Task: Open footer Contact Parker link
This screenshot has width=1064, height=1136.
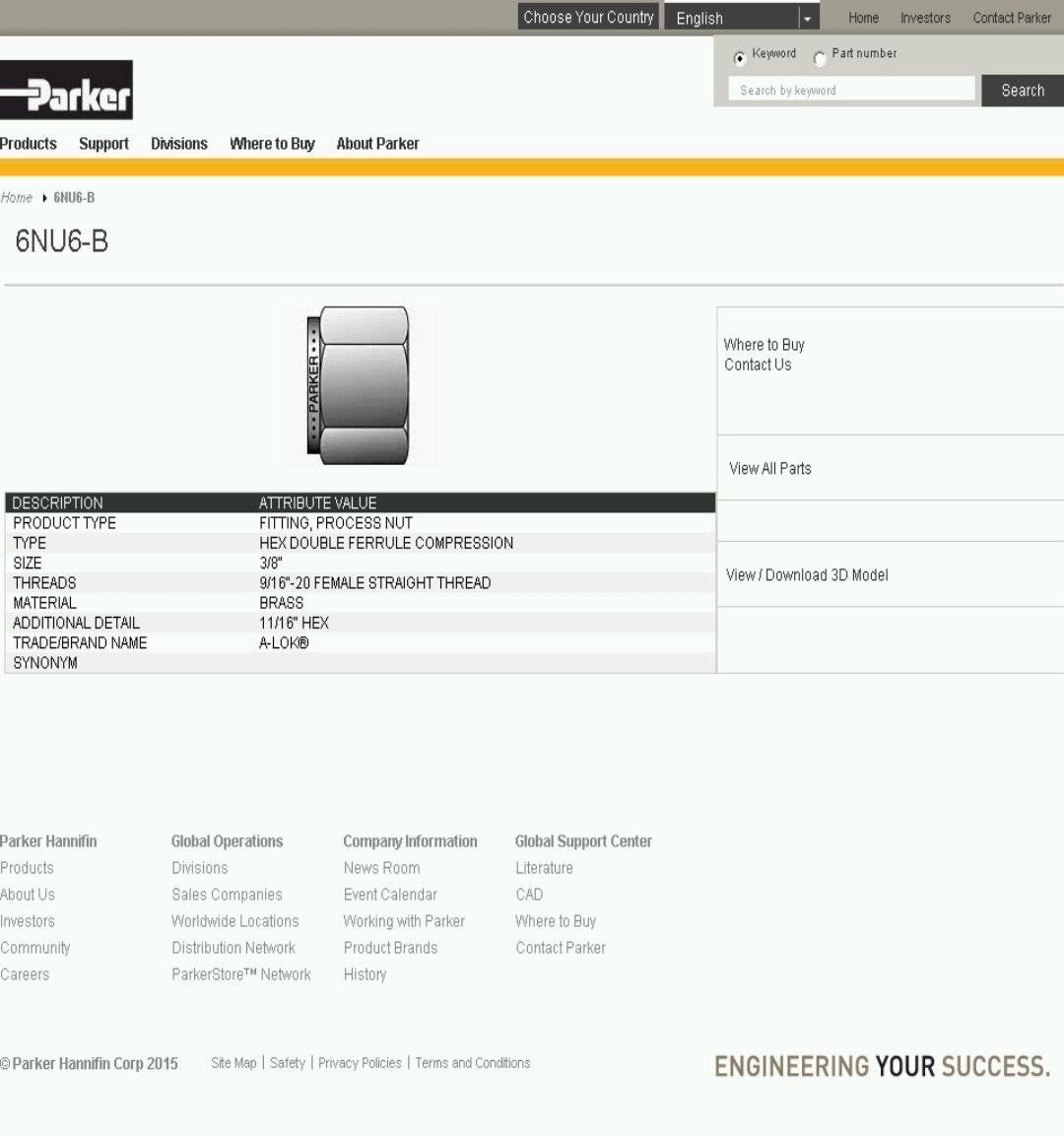Action: 561,949
